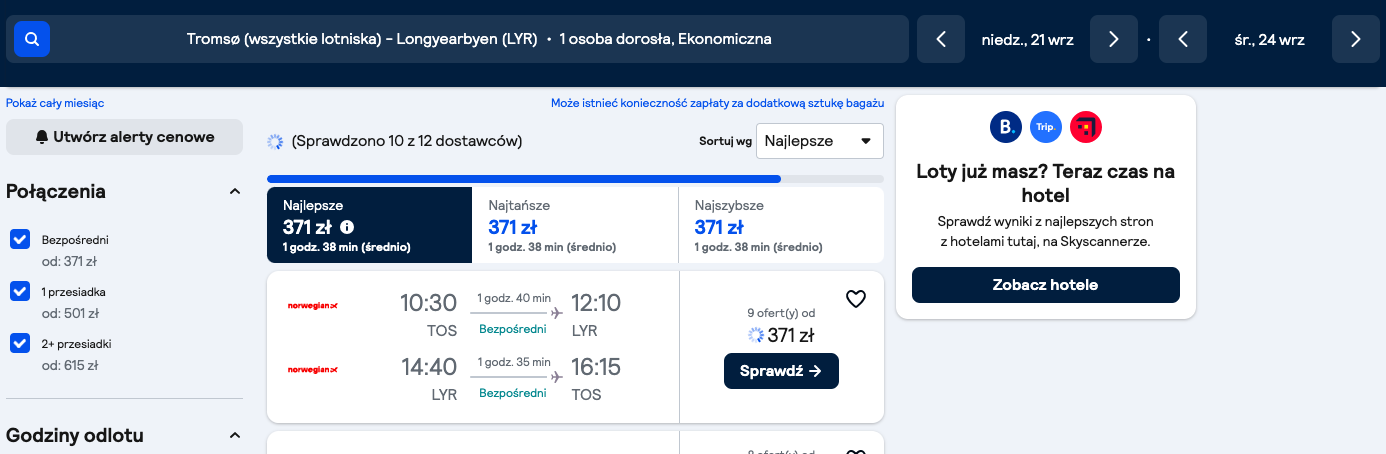Viewport: 1386px width, 454px height.
Task: Click Zobacz hotele button
Action: (x=1045, y=285)
